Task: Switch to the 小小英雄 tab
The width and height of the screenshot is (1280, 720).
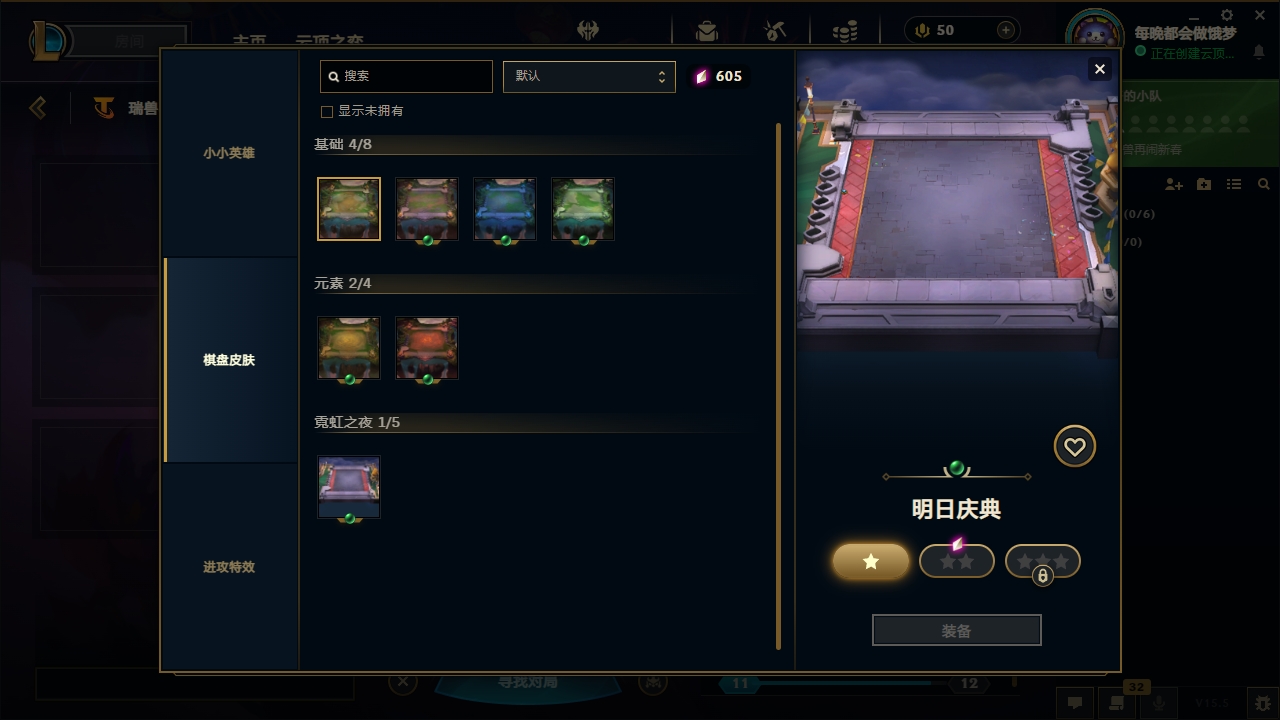Action: point(229,153)
